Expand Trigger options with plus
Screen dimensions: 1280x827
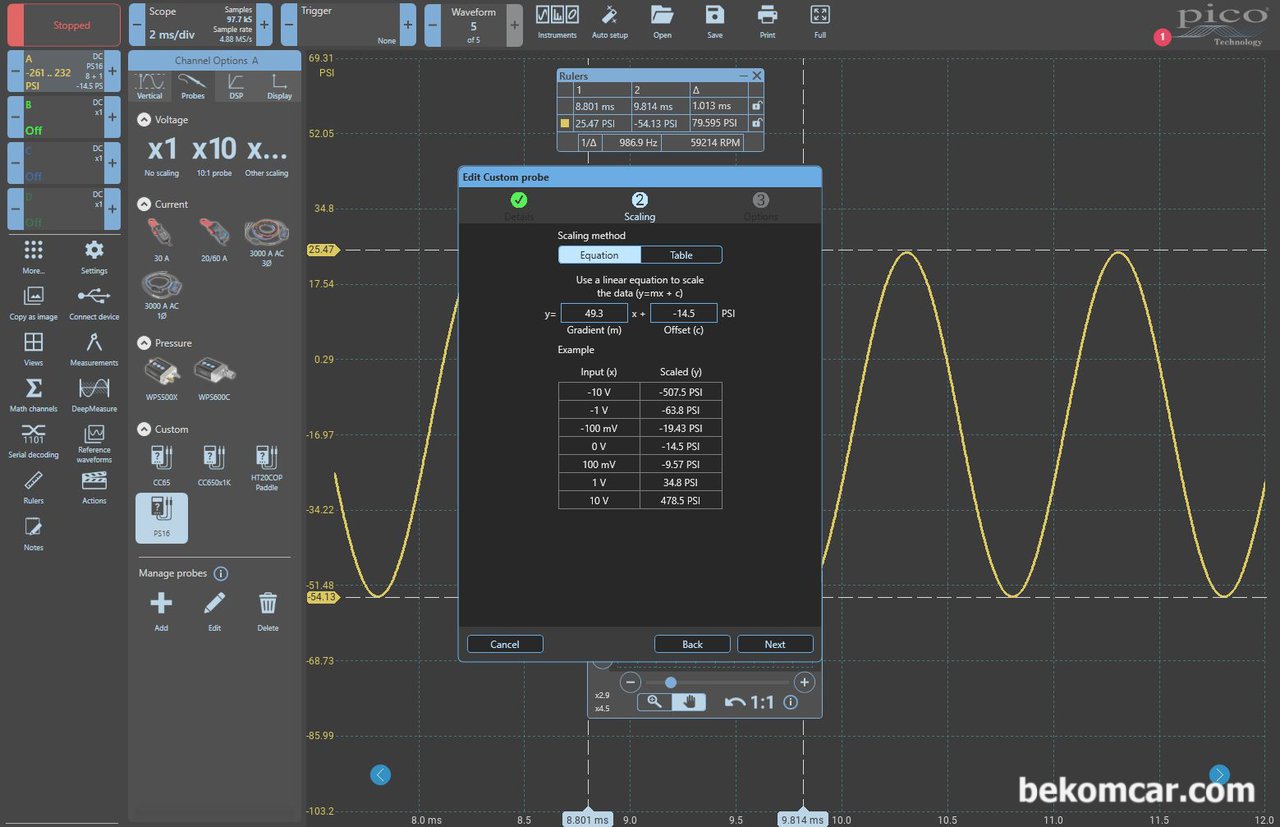408,25
